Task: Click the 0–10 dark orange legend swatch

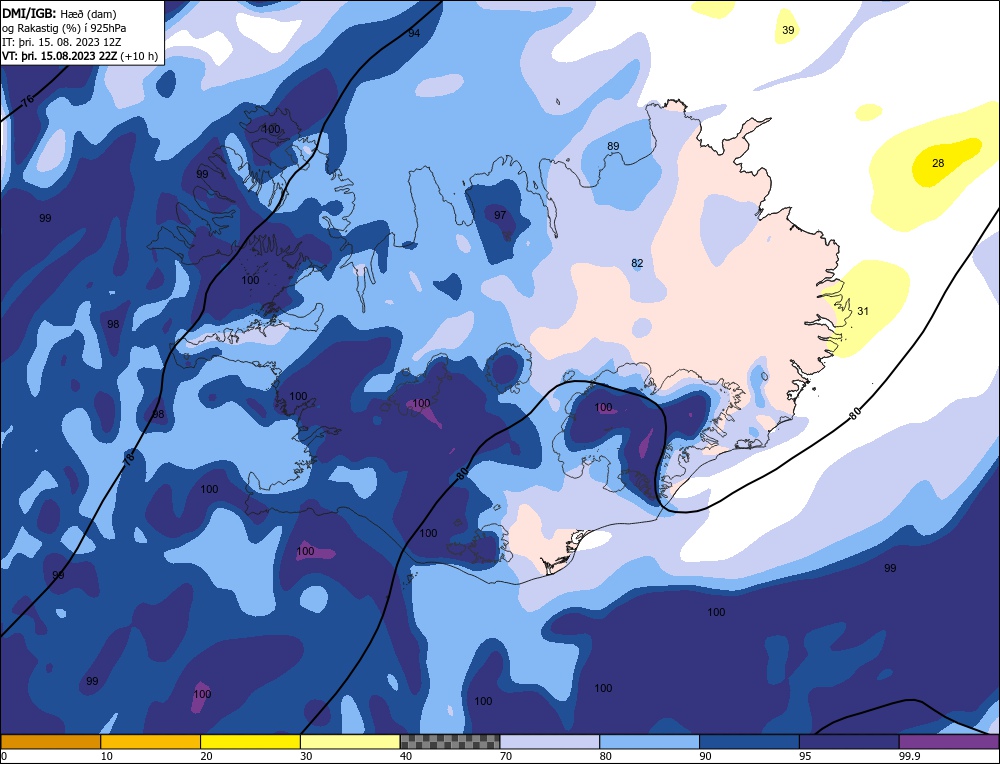Action: coord(50,742)
